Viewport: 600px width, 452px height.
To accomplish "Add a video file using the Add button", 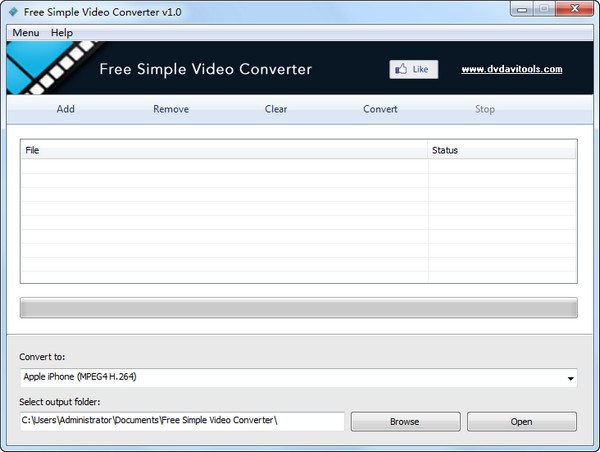I will [66, 109].
